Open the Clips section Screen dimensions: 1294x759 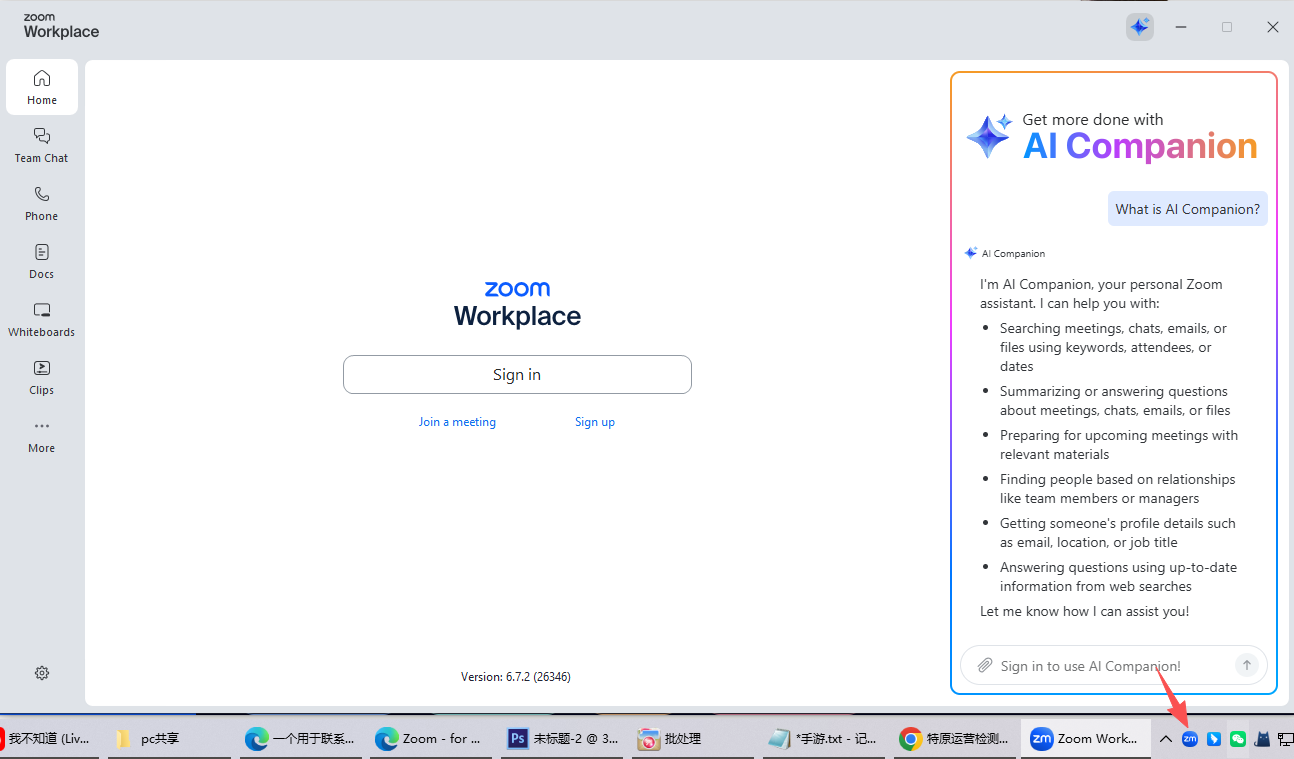coord(42,377)
